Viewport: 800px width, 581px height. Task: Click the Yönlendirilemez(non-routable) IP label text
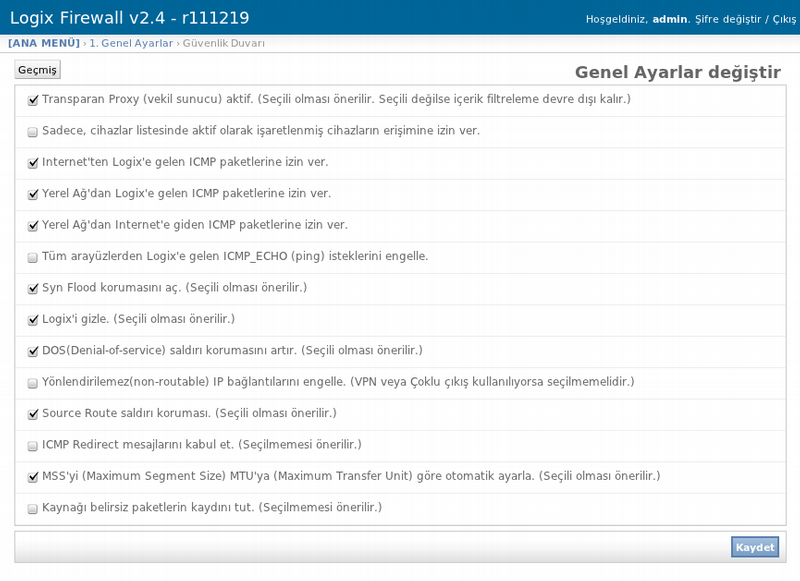(338, 382)
